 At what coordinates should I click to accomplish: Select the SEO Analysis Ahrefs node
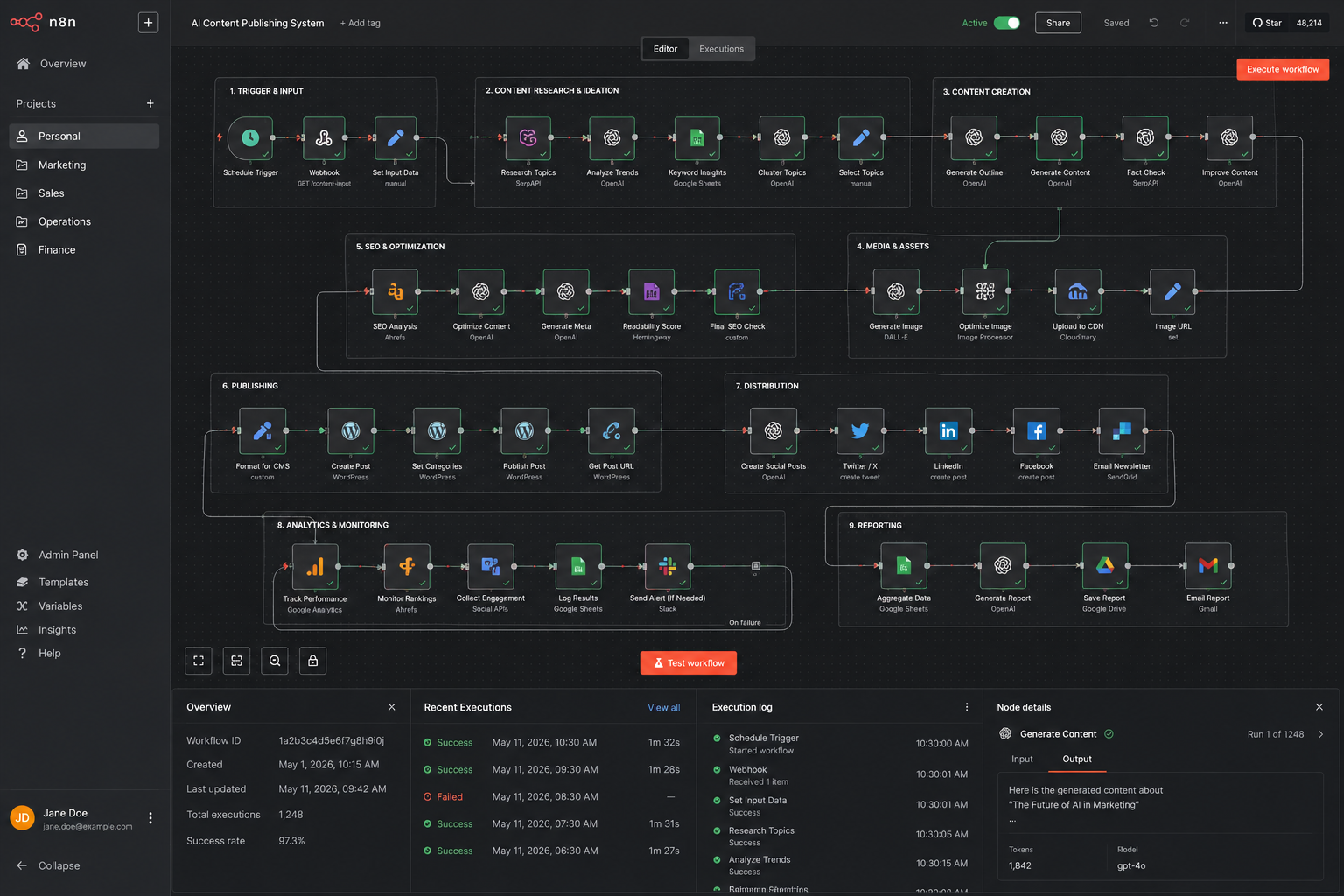[395, 292]
